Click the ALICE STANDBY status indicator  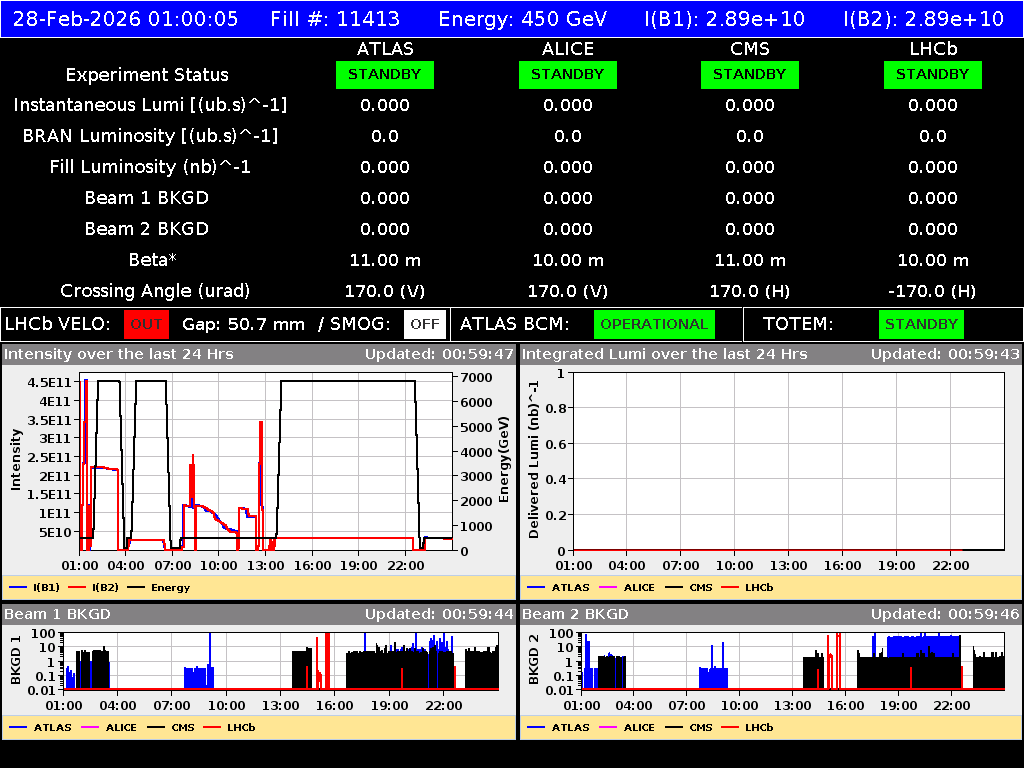pyautogui.click(x=567, y=74)
